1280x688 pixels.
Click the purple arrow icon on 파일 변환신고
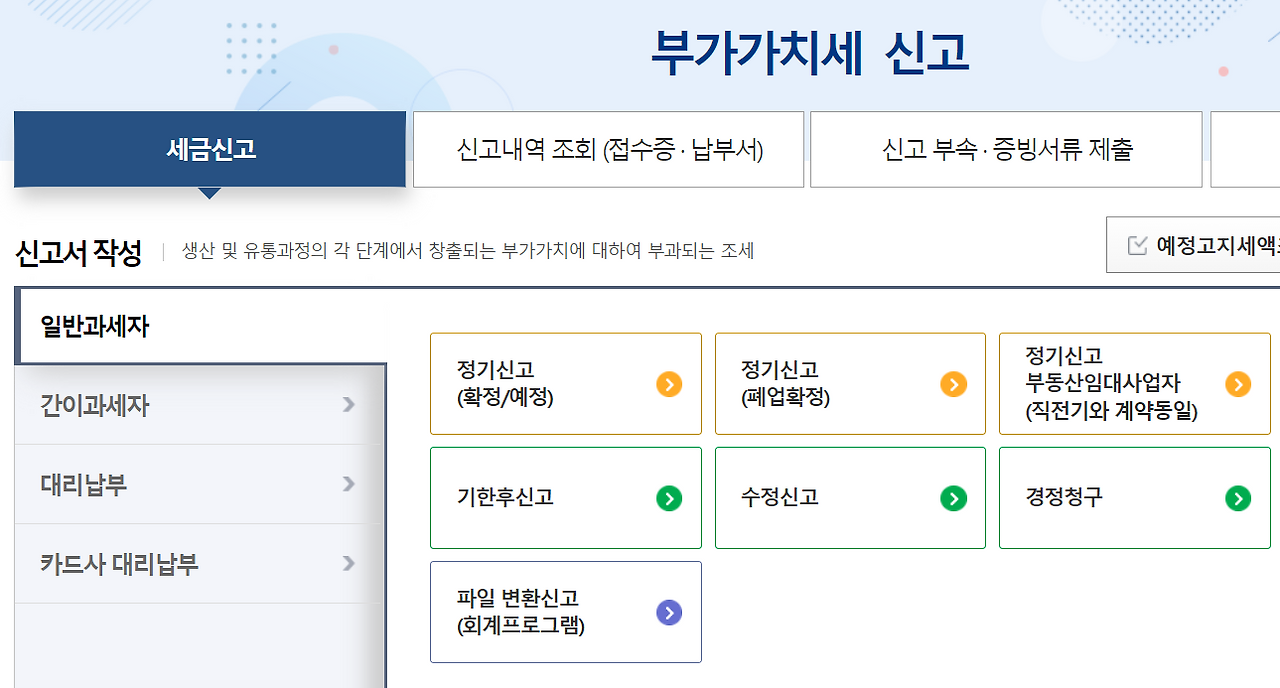coord(669,612)
